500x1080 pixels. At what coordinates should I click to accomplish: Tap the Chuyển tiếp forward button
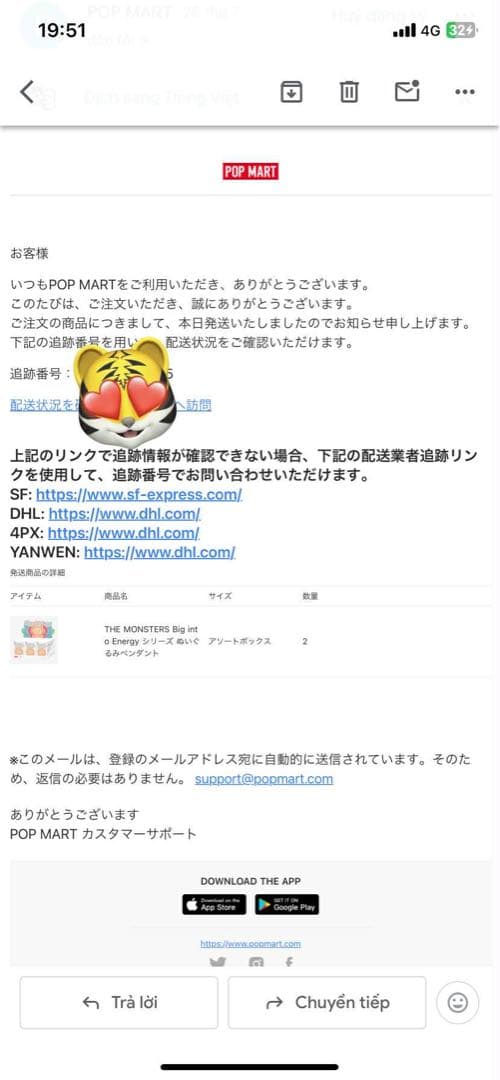tap(327, 1002)
